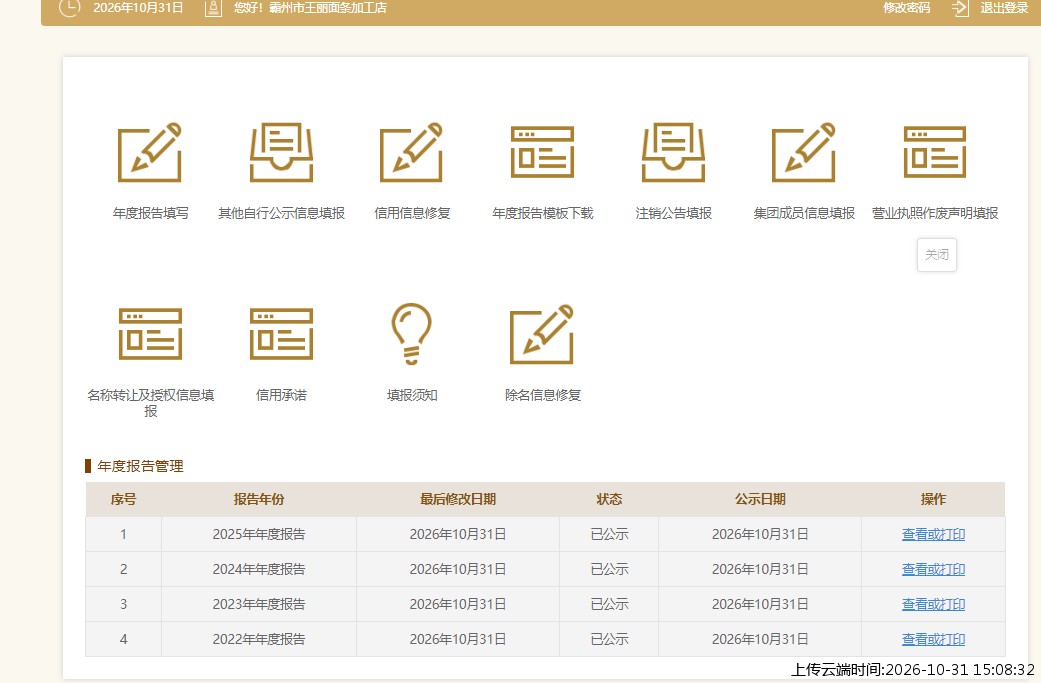Viewport: 1041px width, 683px height.
Task: Select the 2022年年度报告 cell
Action: pos(259,640)
